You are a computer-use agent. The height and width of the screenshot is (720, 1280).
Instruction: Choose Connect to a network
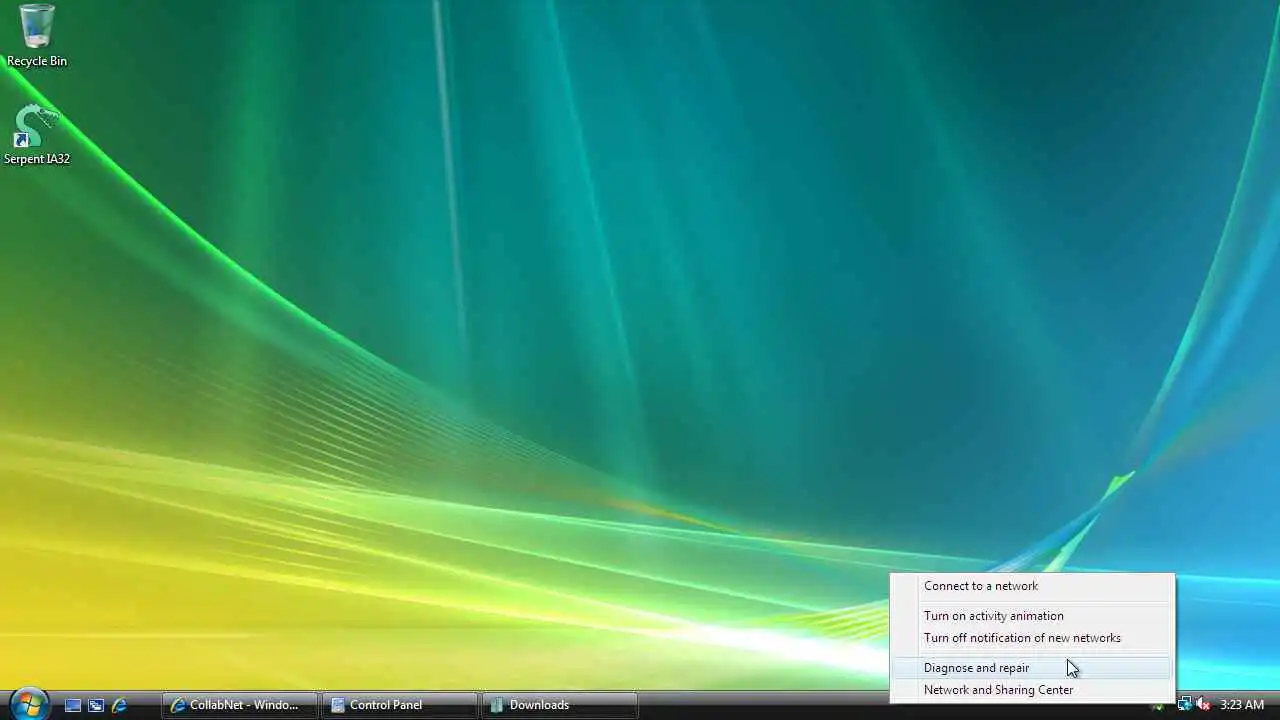point(1033,586)
